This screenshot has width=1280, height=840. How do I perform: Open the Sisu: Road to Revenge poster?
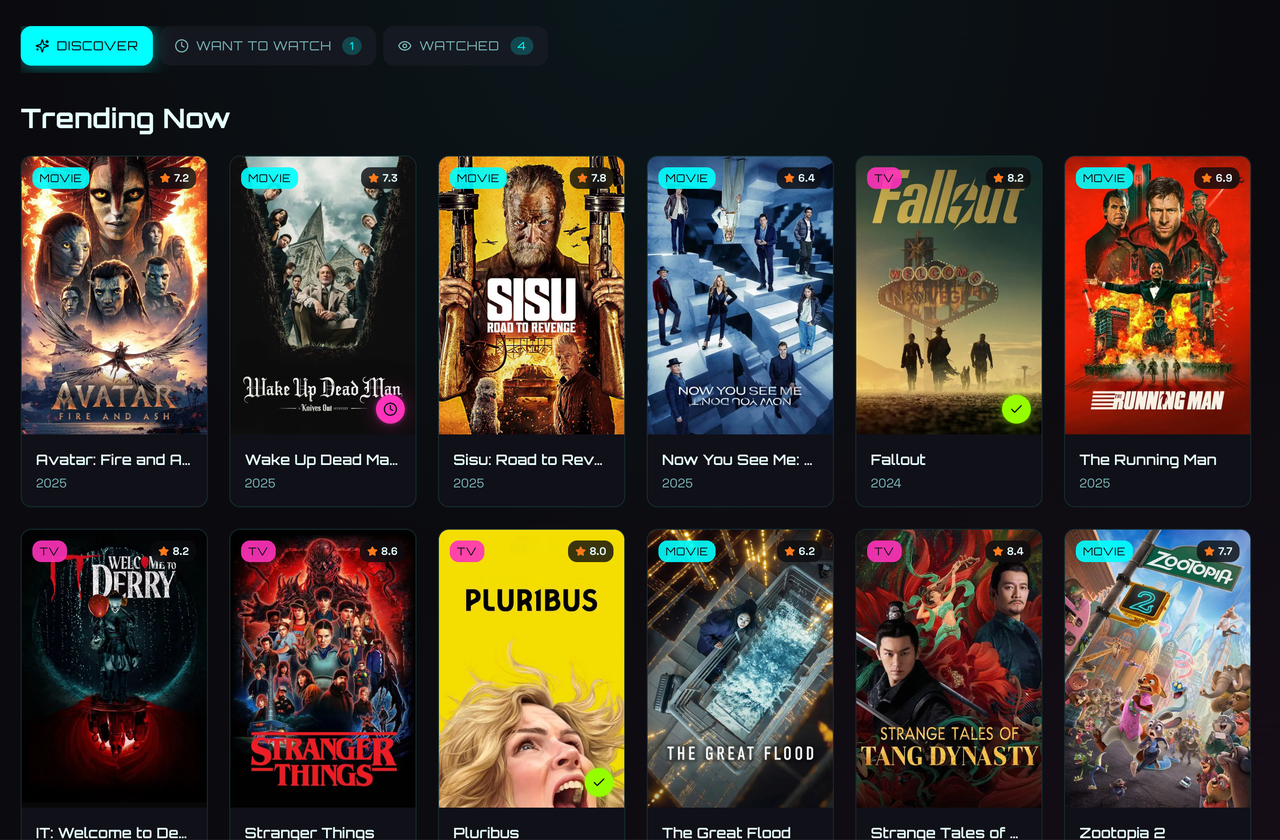[x=532, y=295]
